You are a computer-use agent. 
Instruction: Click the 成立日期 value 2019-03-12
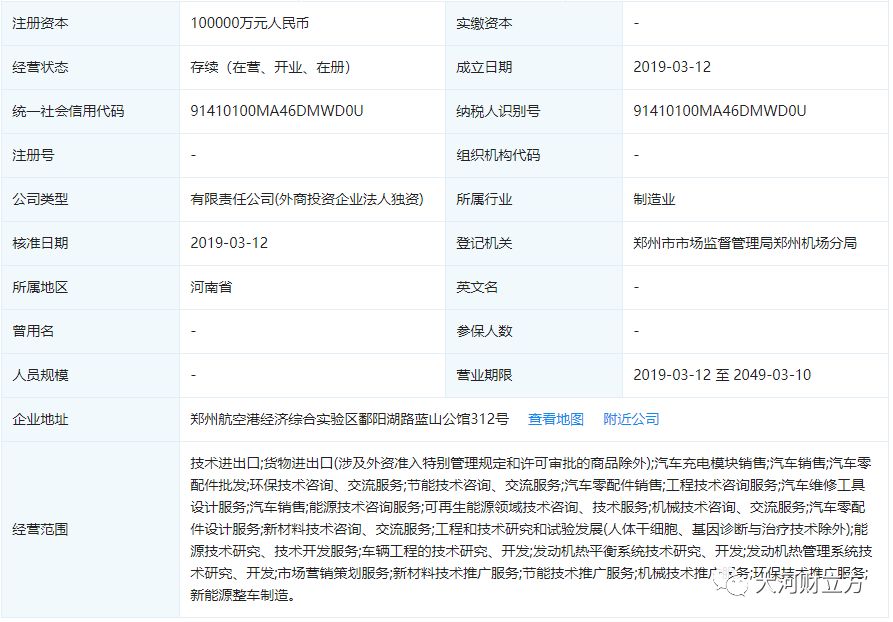click(x=672, y=67)
